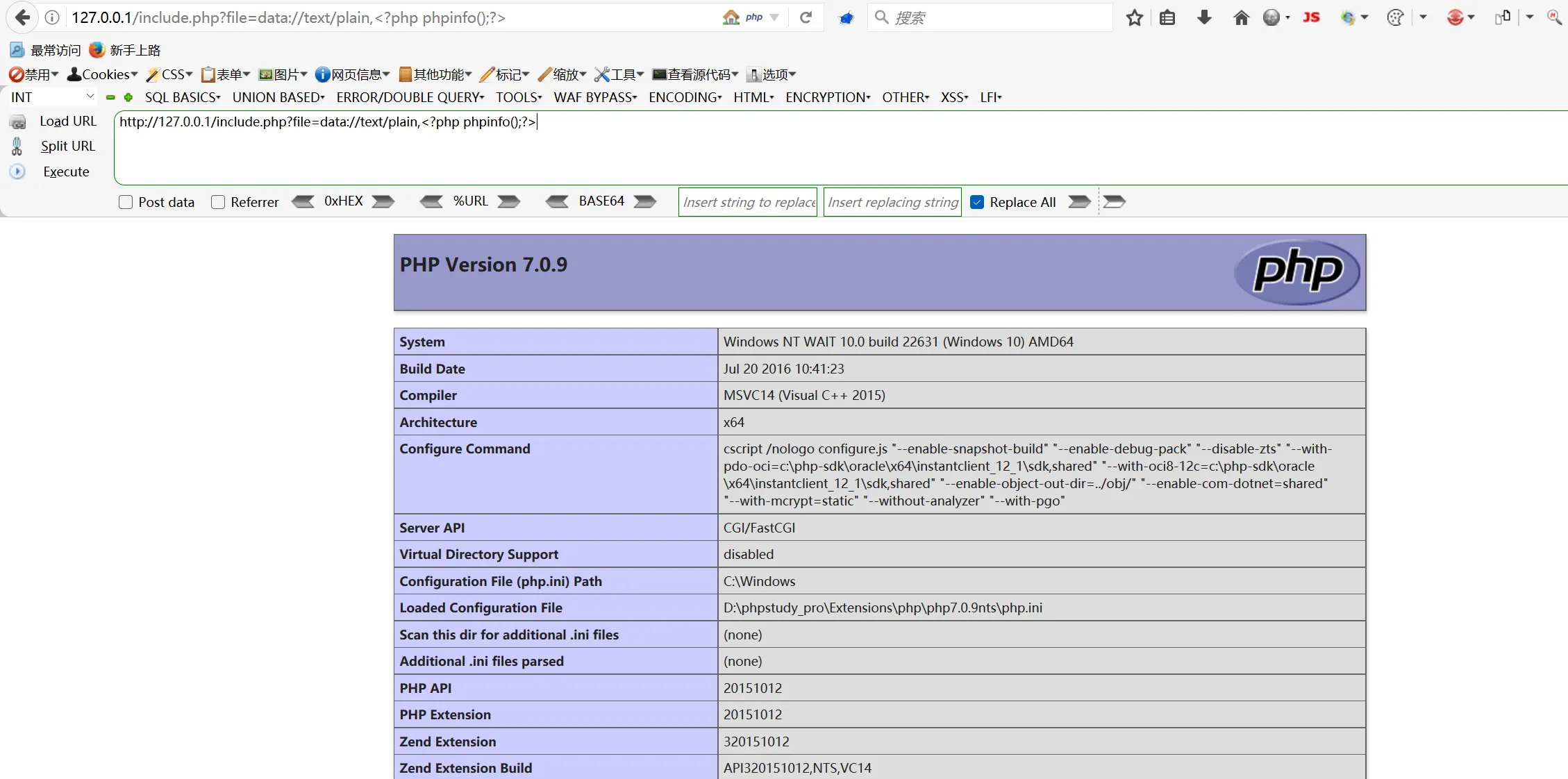Viewport: 1568px width, 779px height.
Task: Reload the page with refresh icon
Action: tap(806, 17)
